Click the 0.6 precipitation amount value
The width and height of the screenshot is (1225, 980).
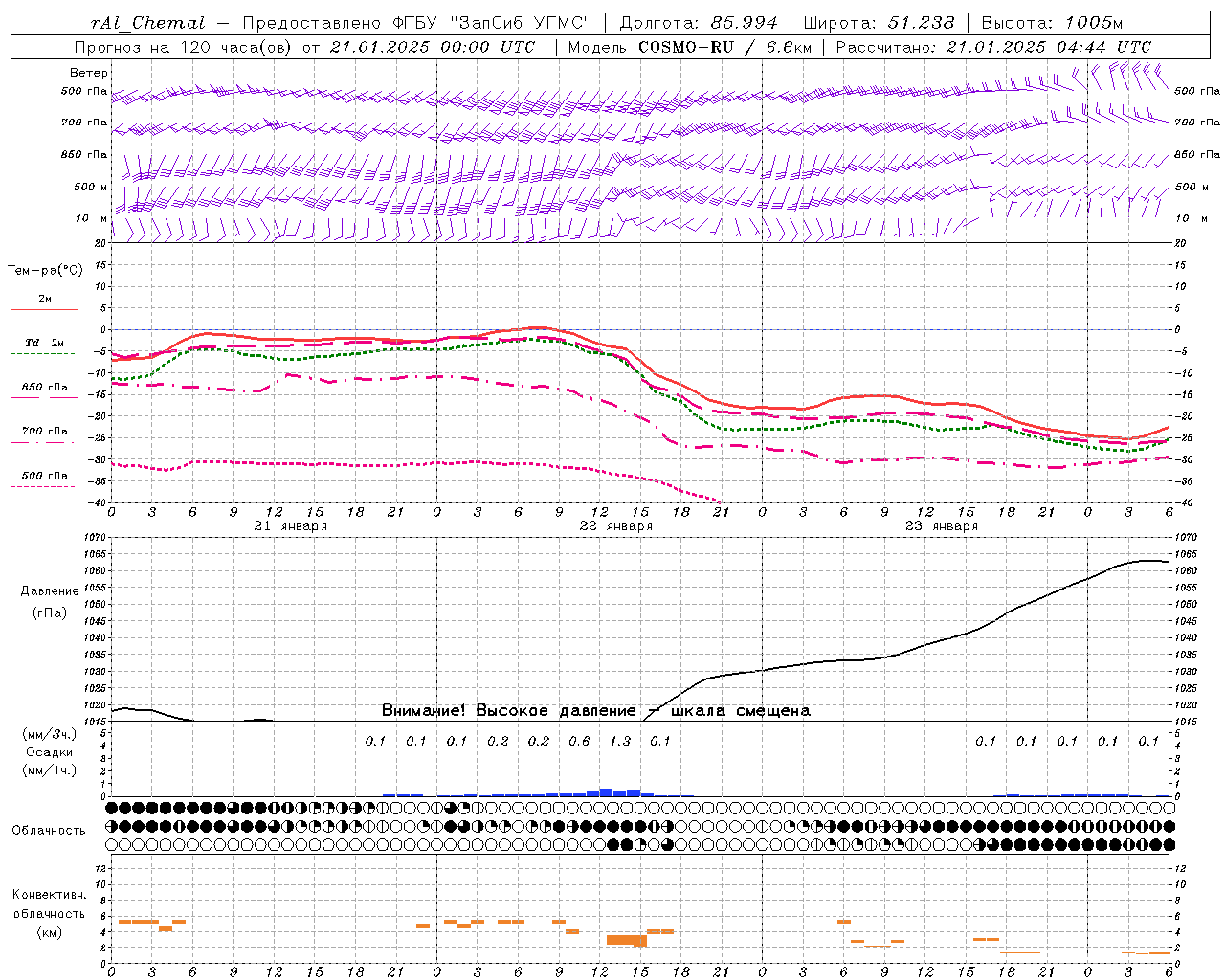[x=579, y=742]
